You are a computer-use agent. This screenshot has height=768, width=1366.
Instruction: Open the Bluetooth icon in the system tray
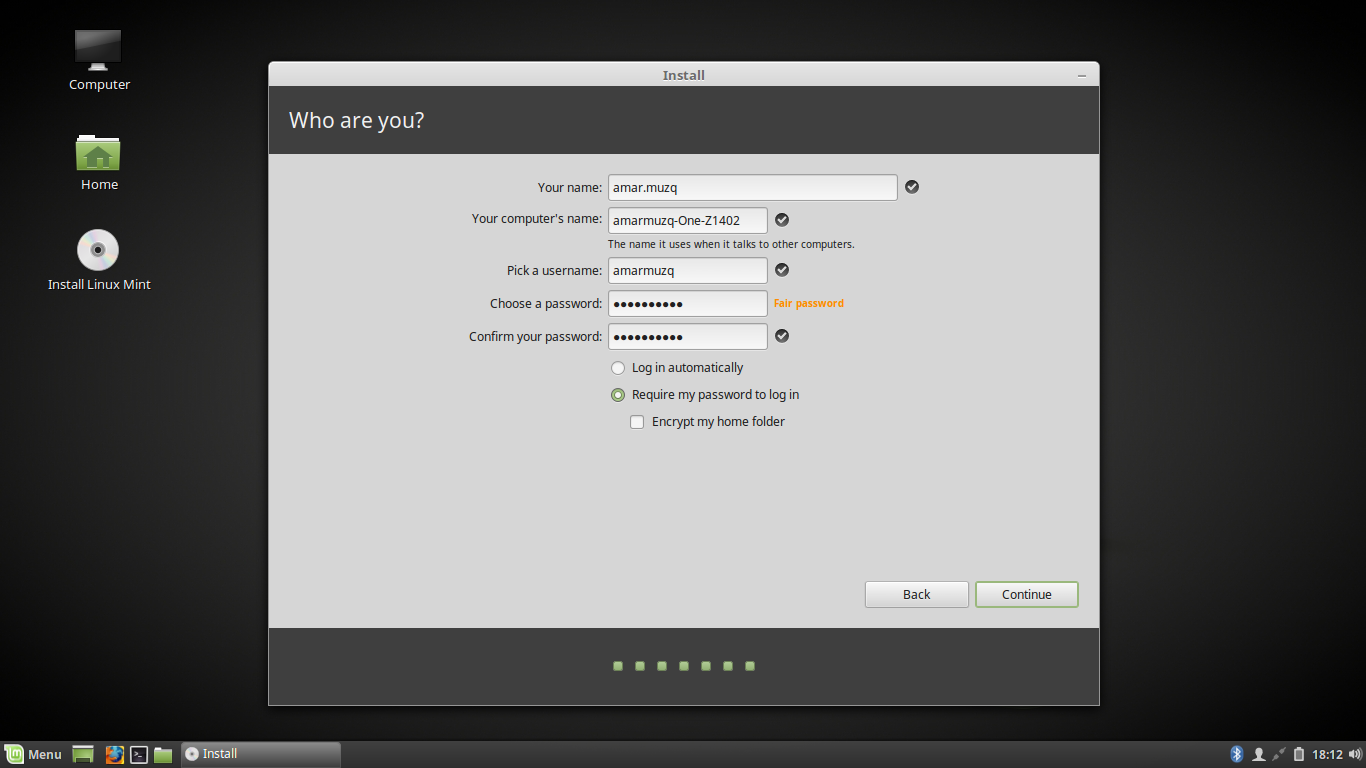pyautogui.click(x=1237, y=754)
